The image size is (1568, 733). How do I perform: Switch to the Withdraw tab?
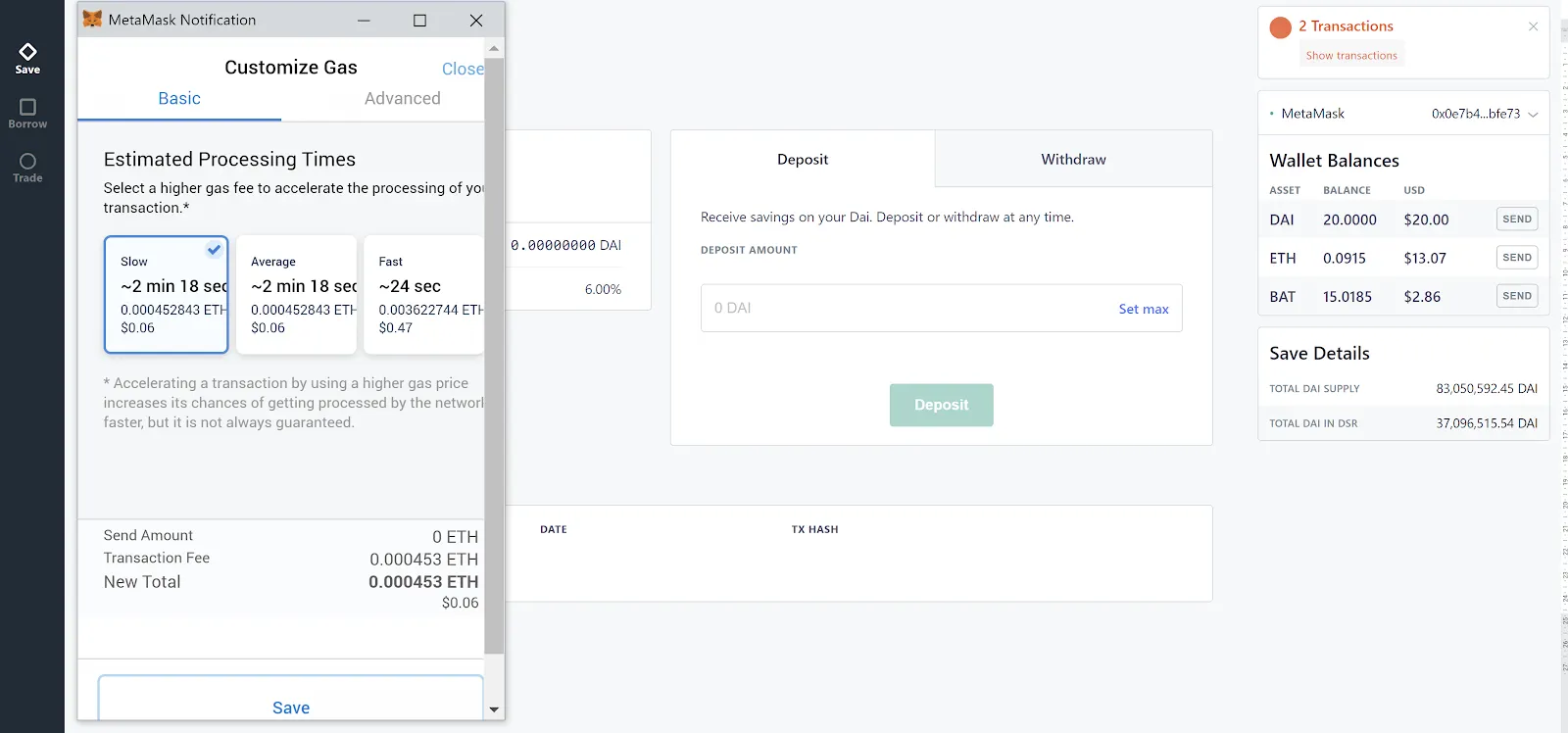(1073, 160)
